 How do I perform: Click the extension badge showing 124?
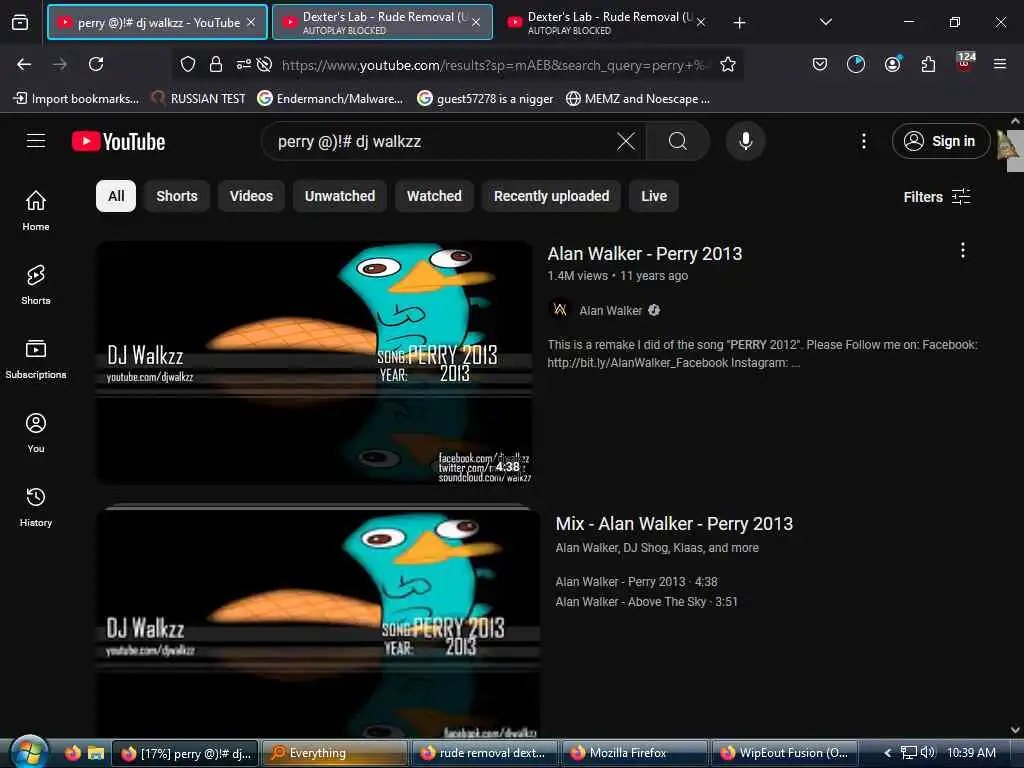[965, 61]
